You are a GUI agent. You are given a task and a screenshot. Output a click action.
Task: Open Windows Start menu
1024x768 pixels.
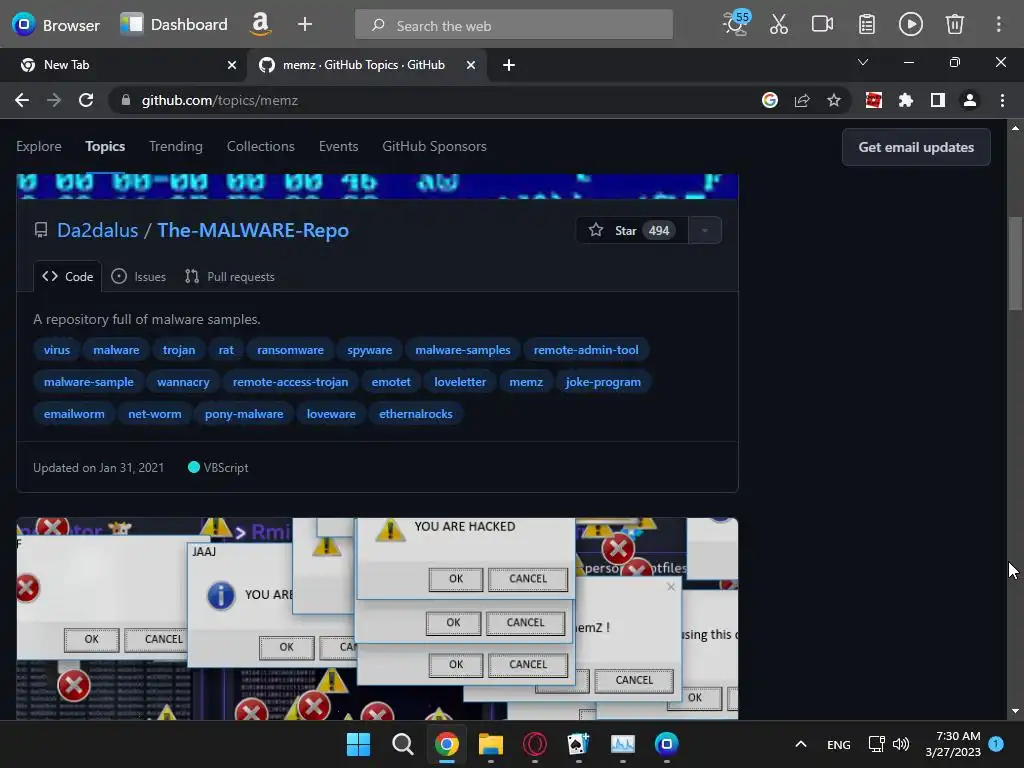(358, 744)
